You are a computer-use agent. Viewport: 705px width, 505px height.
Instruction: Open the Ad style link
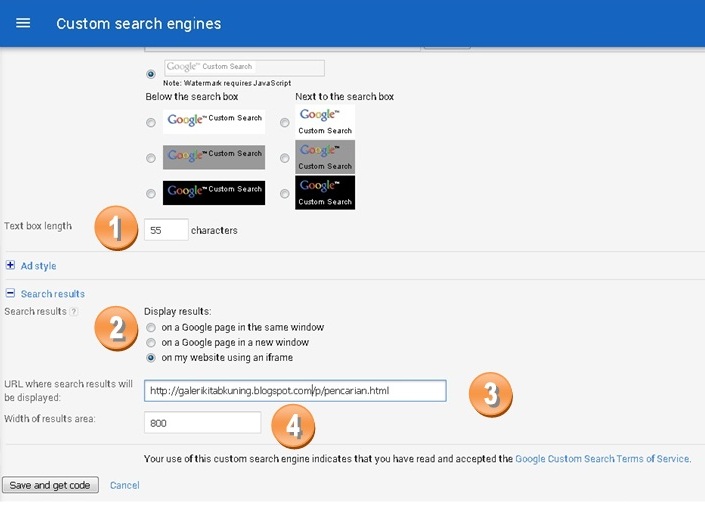pyautogui.click(x=39, y=266)
